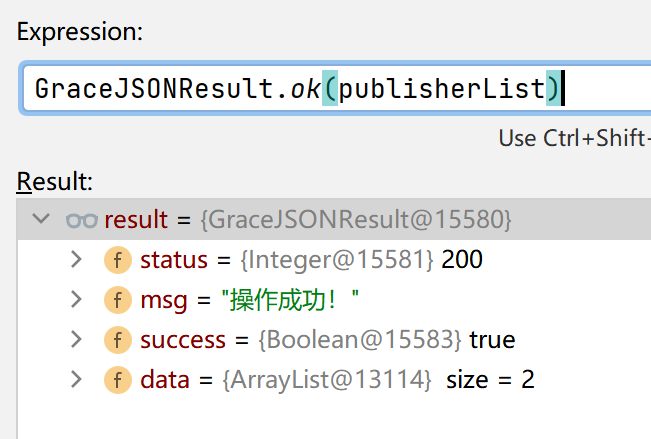Click the Use Ctrl+Shift hint text
This screenshot has width=651, height=439.
[574, 138]
